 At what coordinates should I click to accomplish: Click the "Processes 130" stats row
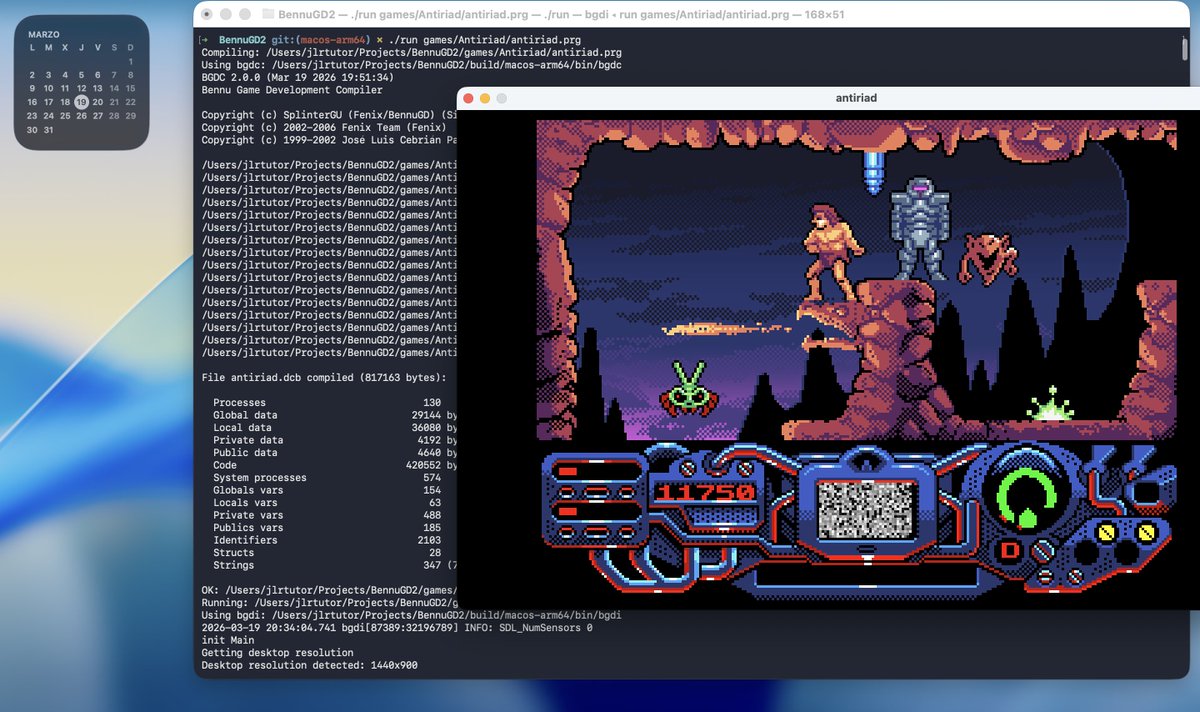[327, 403]
